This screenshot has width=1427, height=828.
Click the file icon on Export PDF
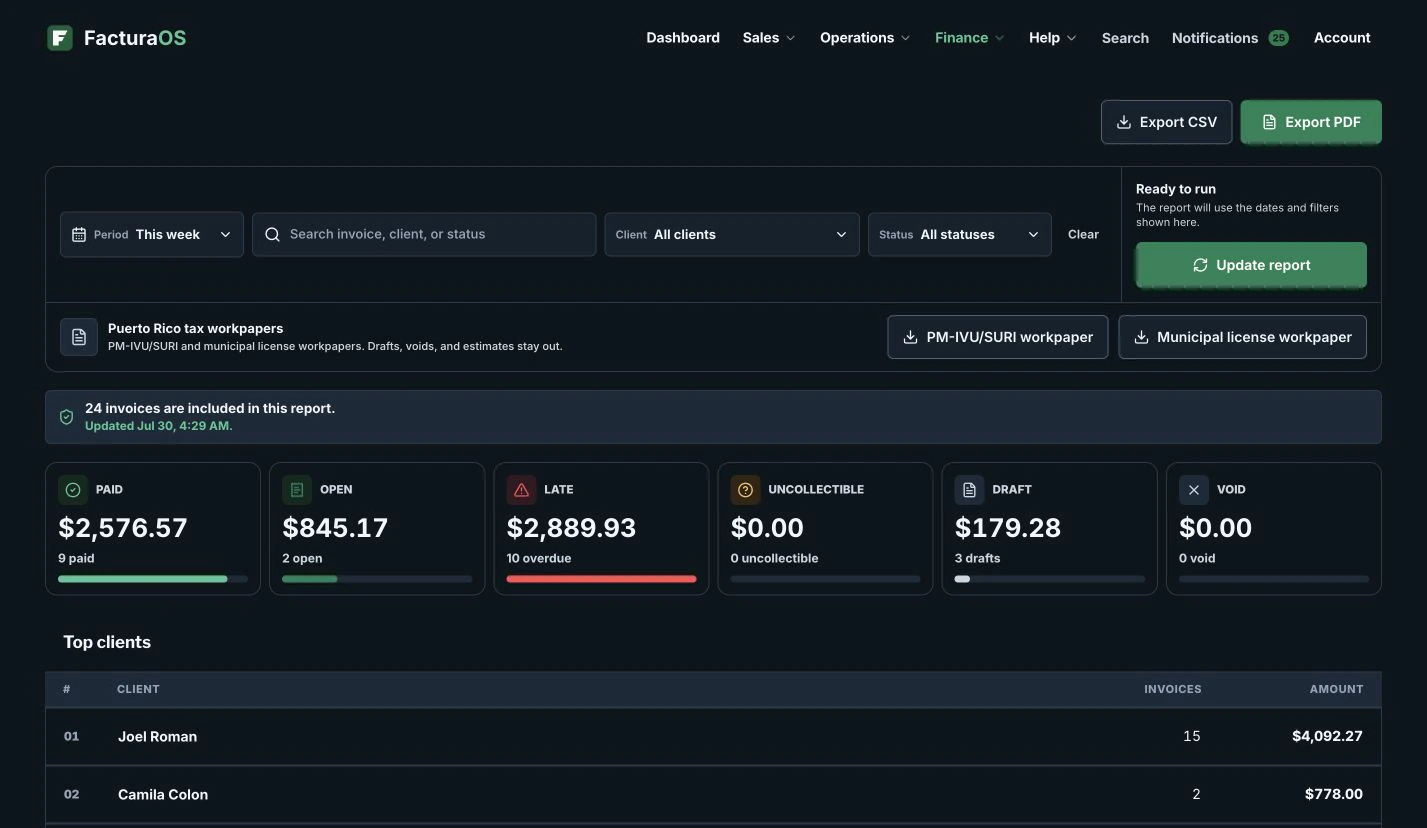click(1269, 122)
